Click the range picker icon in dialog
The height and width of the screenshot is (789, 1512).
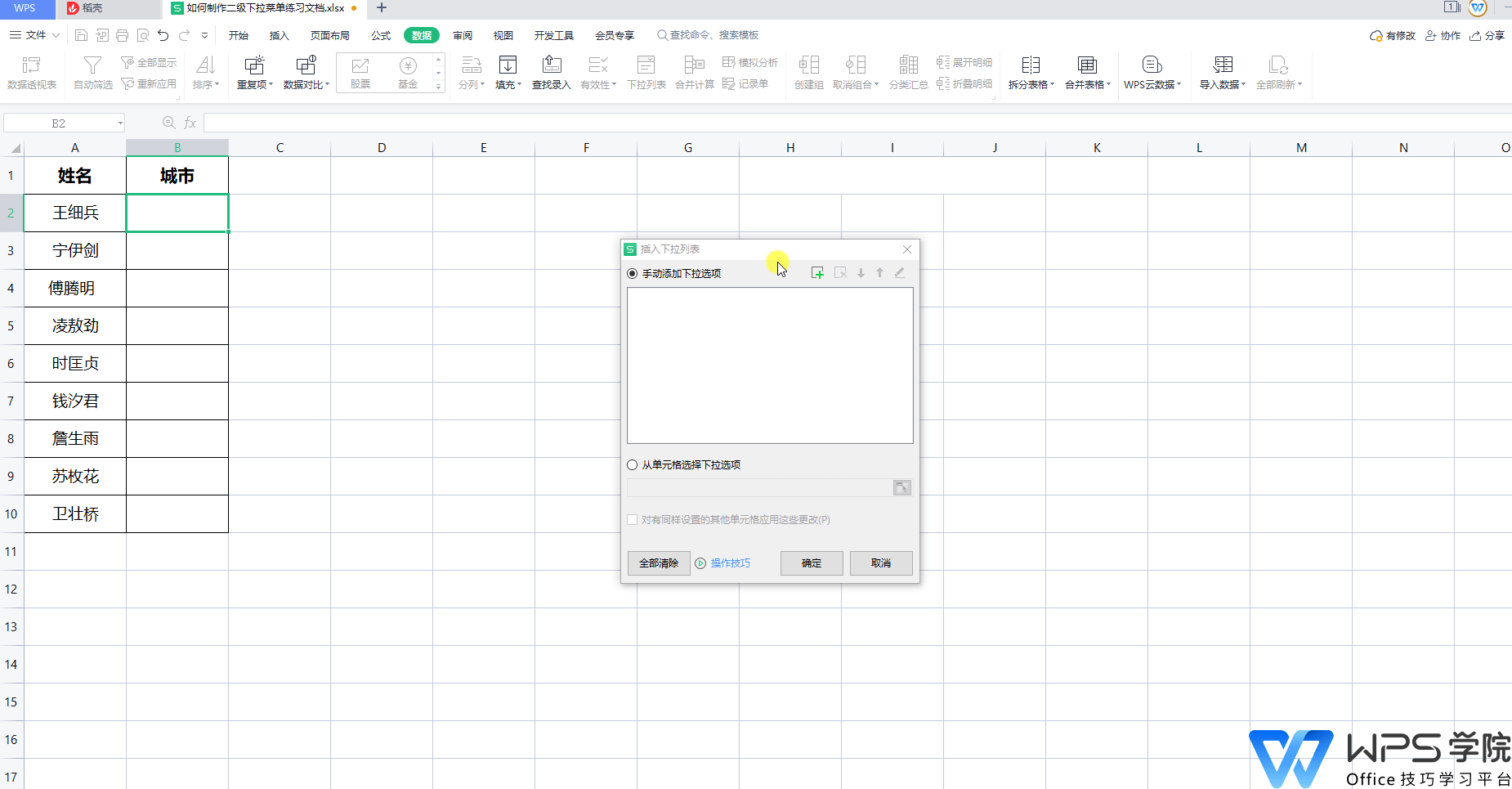pyautogui.click(x=901, y=488)
